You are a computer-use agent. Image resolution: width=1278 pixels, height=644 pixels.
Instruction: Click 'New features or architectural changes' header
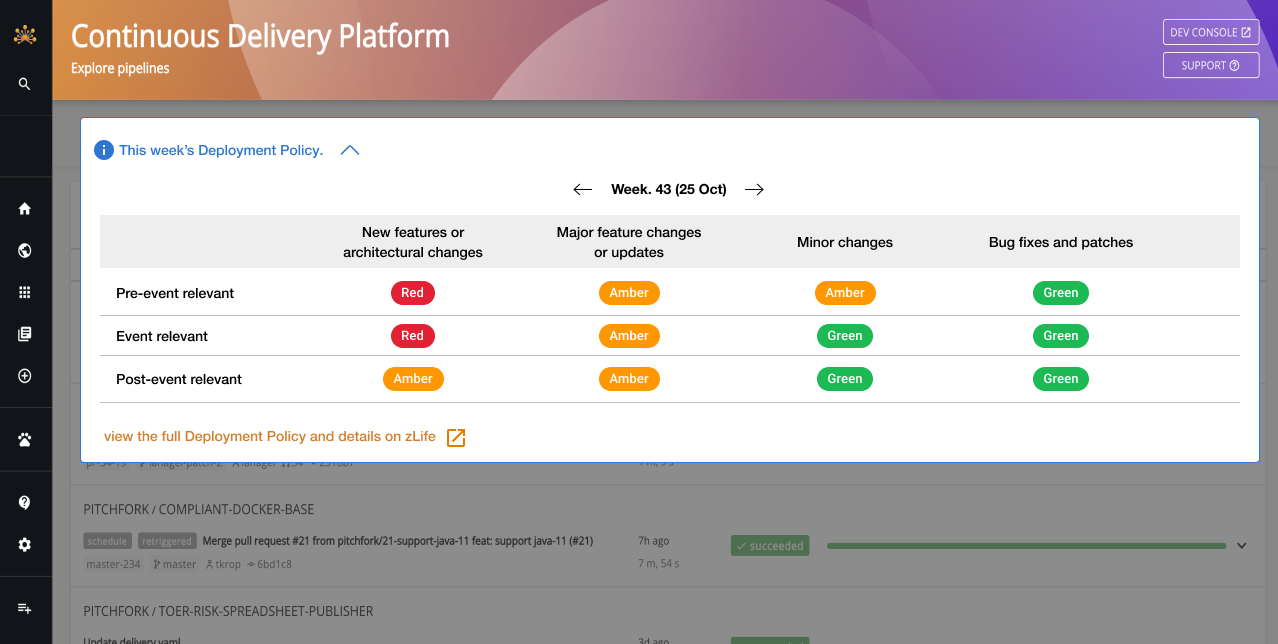coord(413,242)
